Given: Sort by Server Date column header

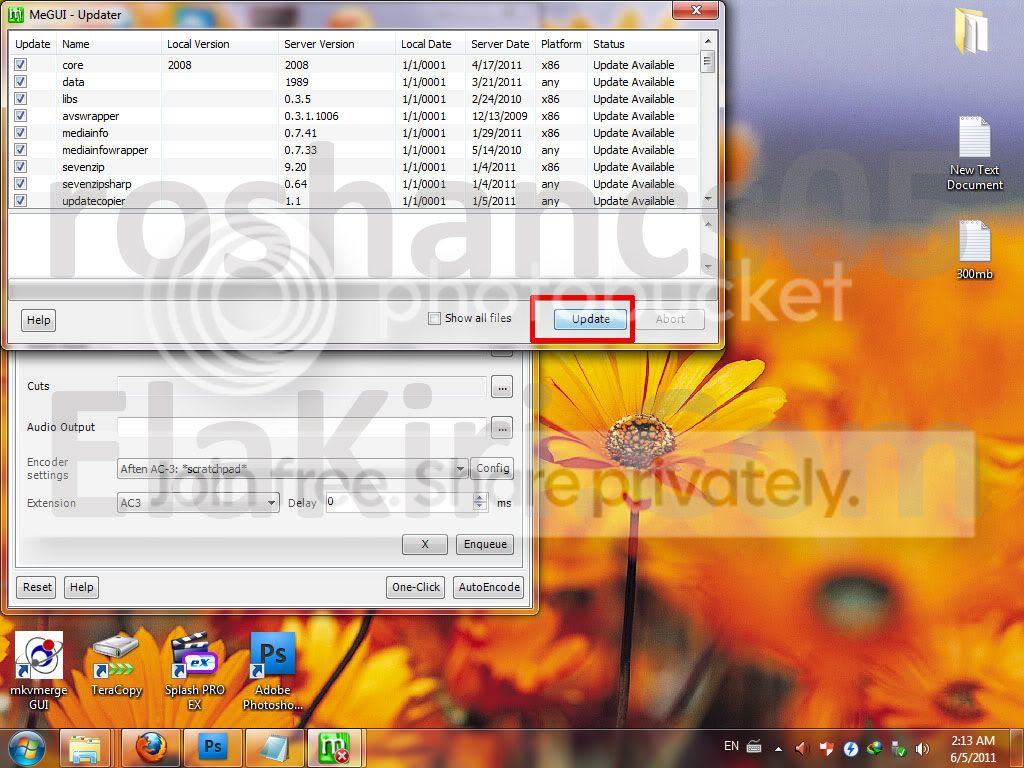Looking at the screenshot, I should tap(501, 44).
